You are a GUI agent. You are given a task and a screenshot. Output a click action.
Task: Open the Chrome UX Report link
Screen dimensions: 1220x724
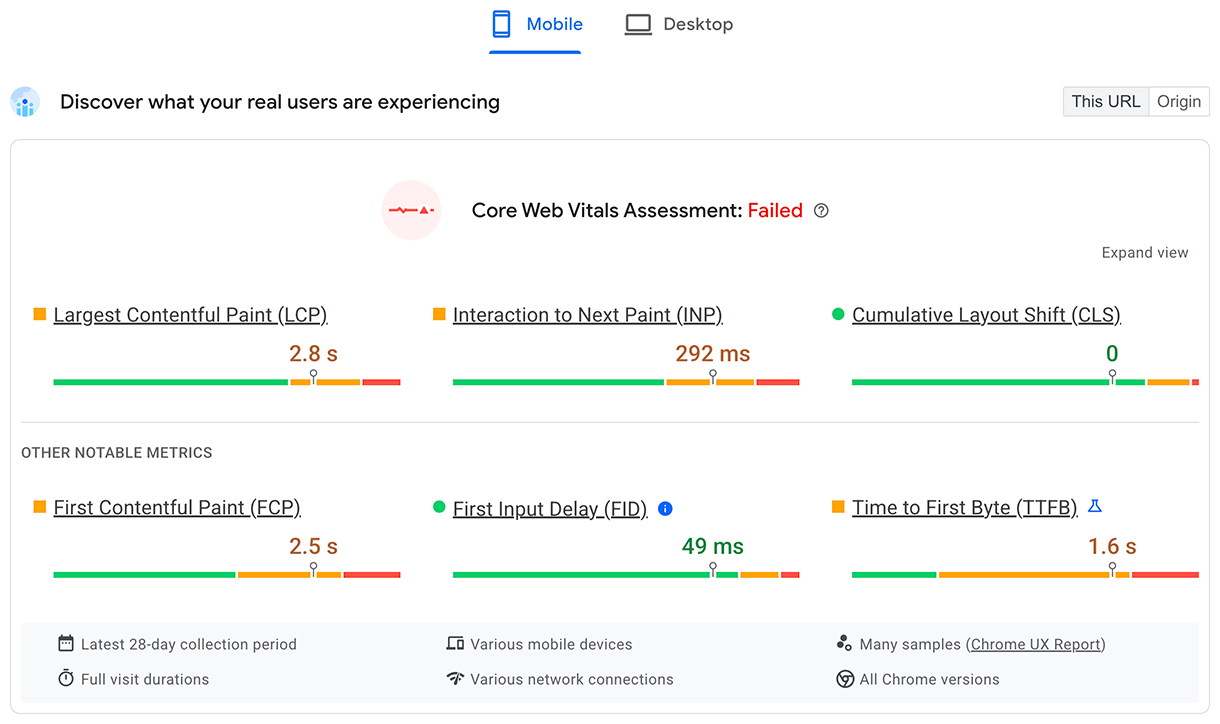(1035, 644)
